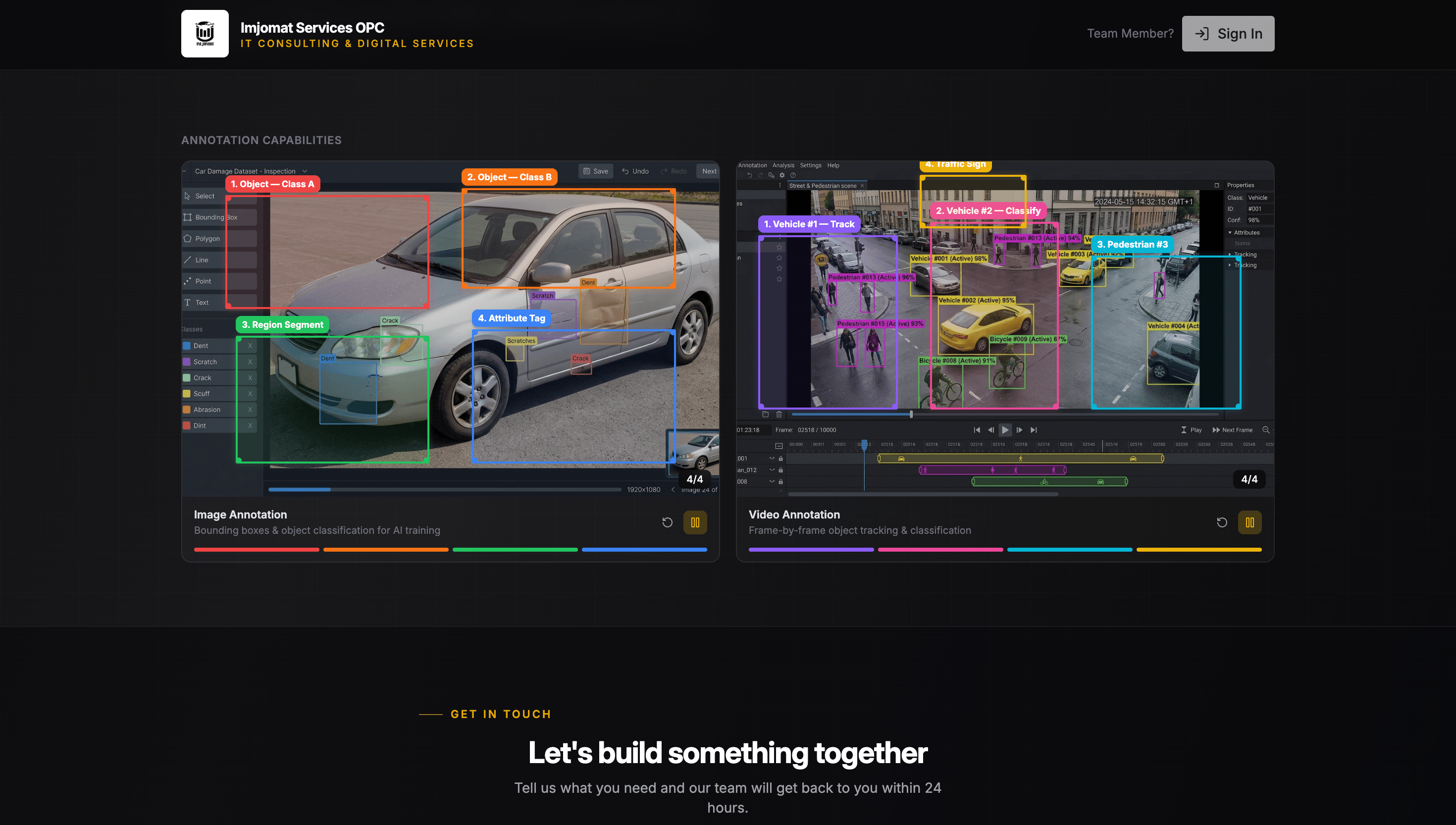Click the X beside the Scuff class

(250, 394)
